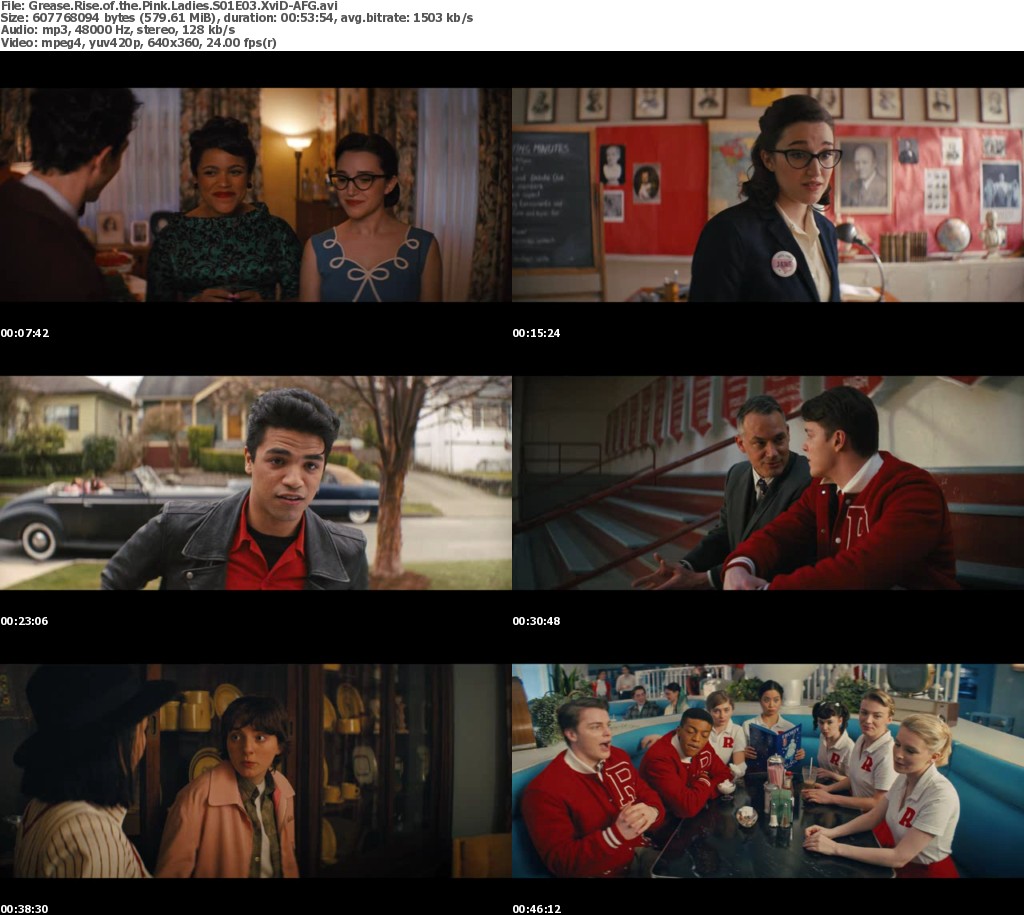Select the thumbnail showing the leather jacket guy
The height and width of the screenshot is (915, 1024).
pos(255,482)
